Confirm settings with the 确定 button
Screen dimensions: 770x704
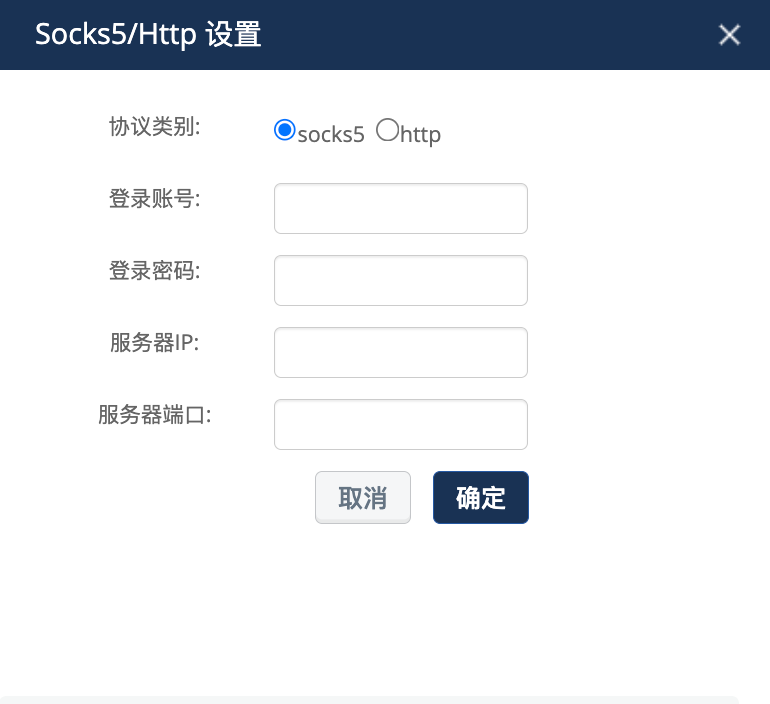click(x=480, y=498)
